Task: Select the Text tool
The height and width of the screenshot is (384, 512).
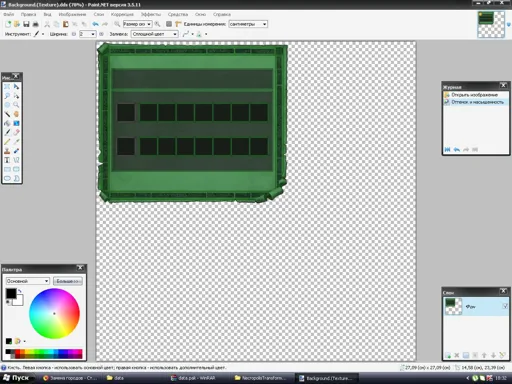Action: click(7, 160)
